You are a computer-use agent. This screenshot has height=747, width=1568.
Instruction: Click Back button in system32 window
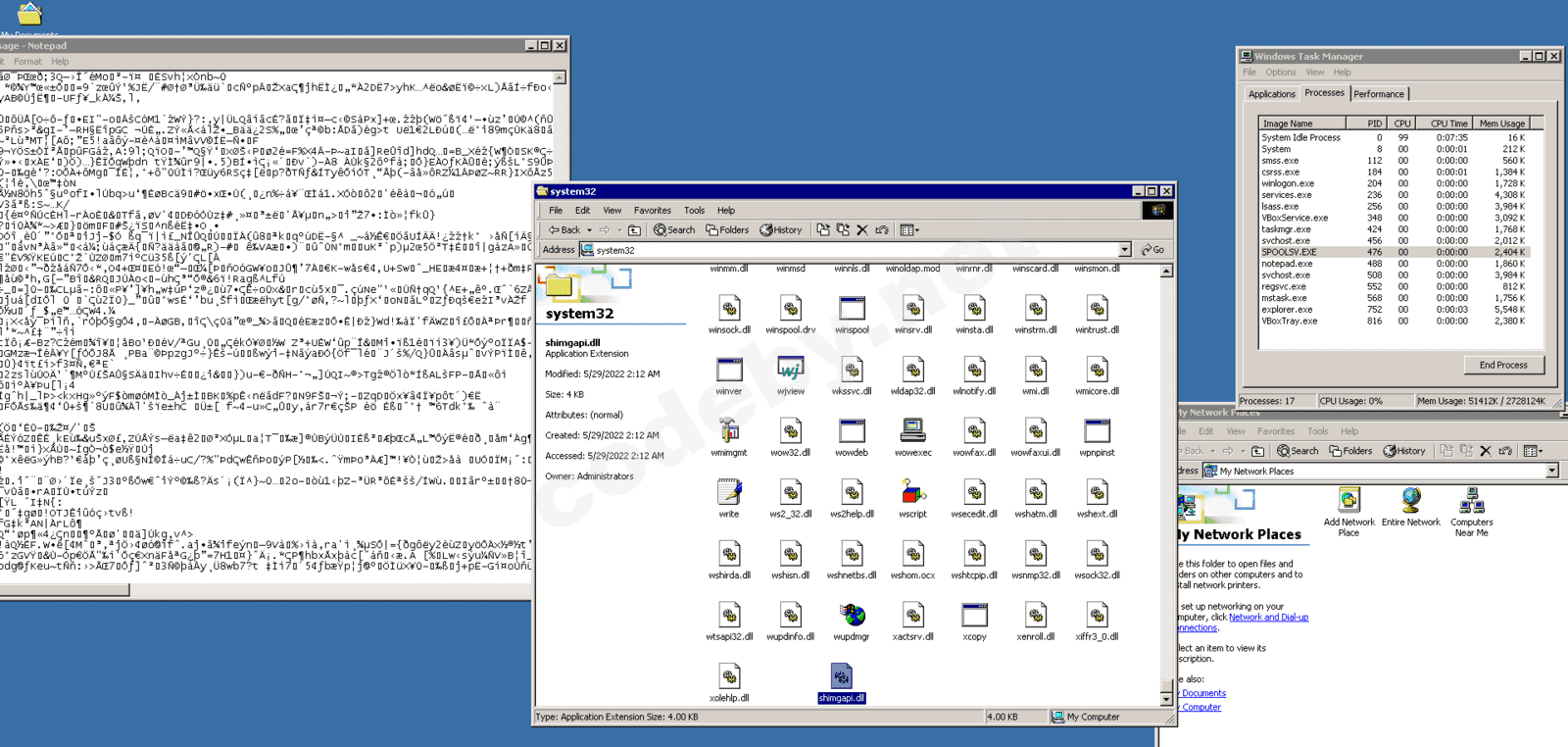(564, 230)
